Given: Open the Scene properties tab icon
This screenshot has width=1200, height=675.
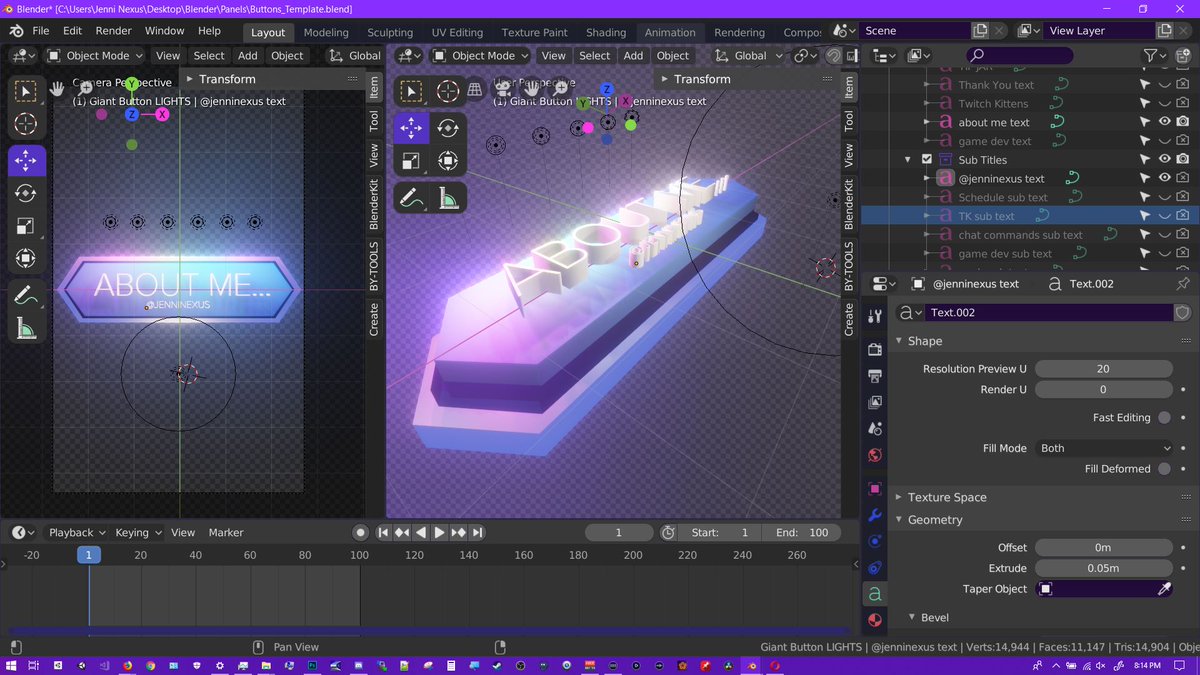Looking at the screenshot, I should (x=875, y=429).
